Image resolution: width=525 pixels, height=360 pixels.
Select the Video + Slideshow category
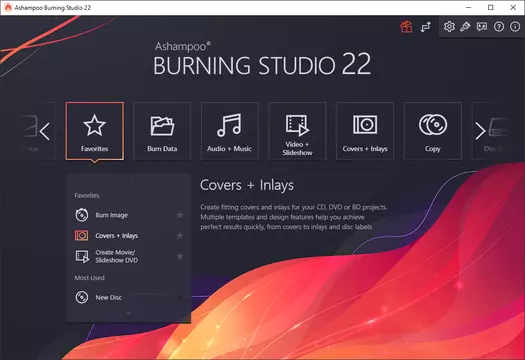pos(297,131)
